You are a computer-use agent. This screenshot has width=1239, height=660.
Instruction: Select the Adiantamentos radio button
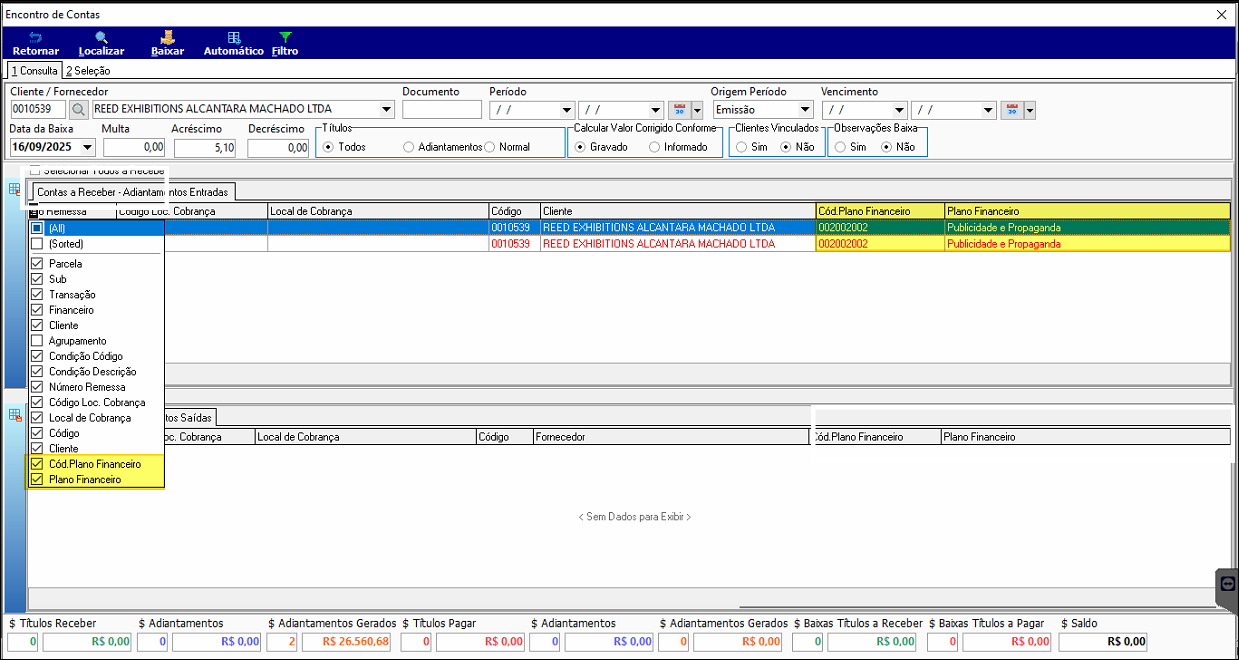[x=409, y=147]
